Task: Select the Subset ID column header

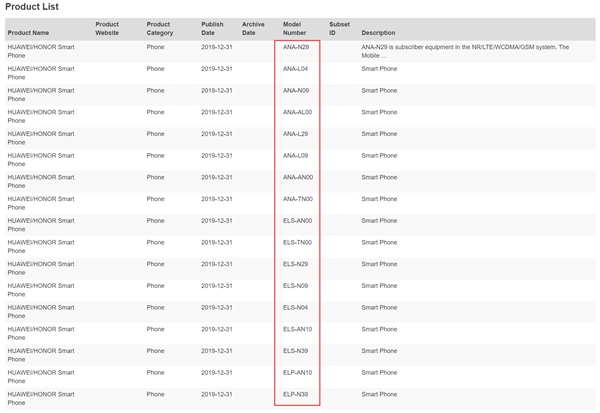Action: click(339, 29)
